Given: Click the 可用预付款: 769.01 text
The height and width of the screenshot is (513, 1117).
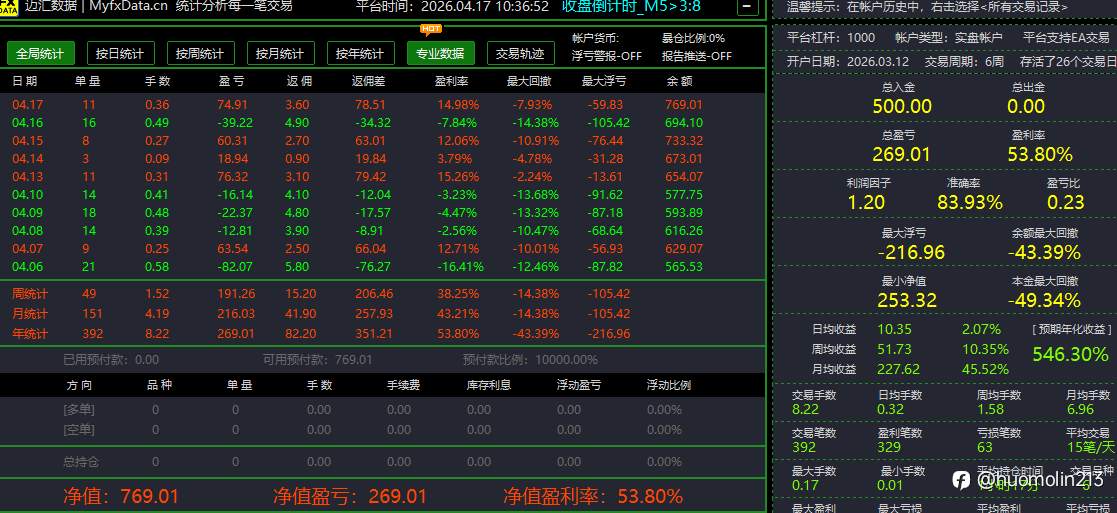Looking at the screenshot, I should [x=318, y=360].
